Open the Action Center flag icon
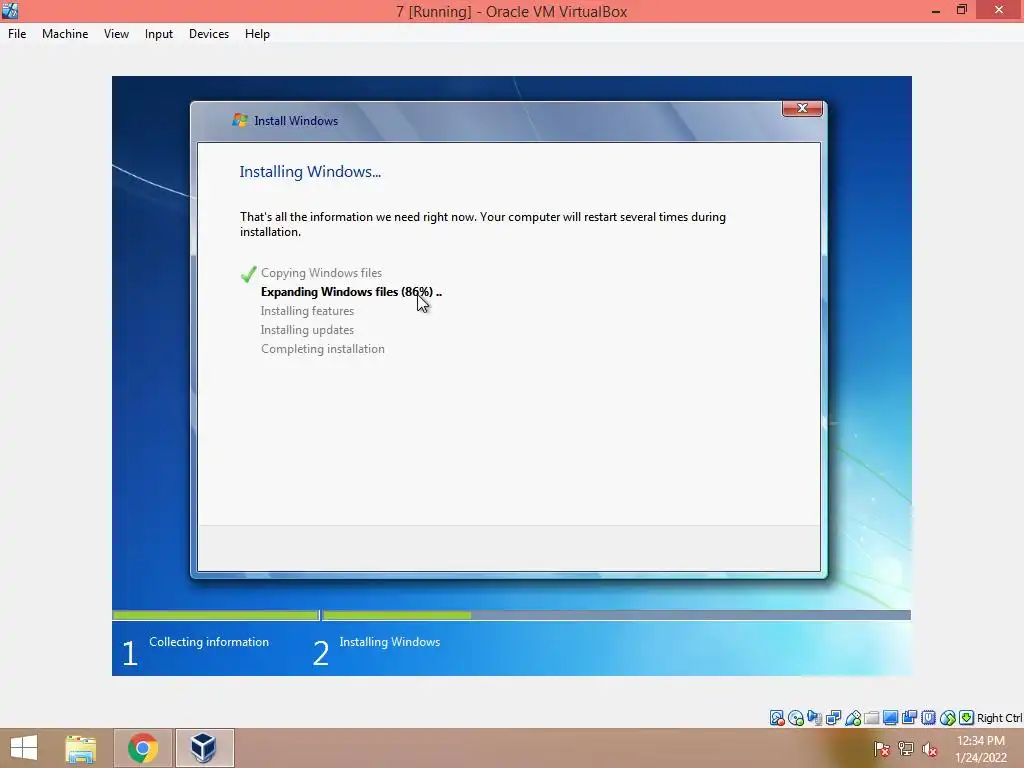1024x768 pixels. tap(882, 749)
